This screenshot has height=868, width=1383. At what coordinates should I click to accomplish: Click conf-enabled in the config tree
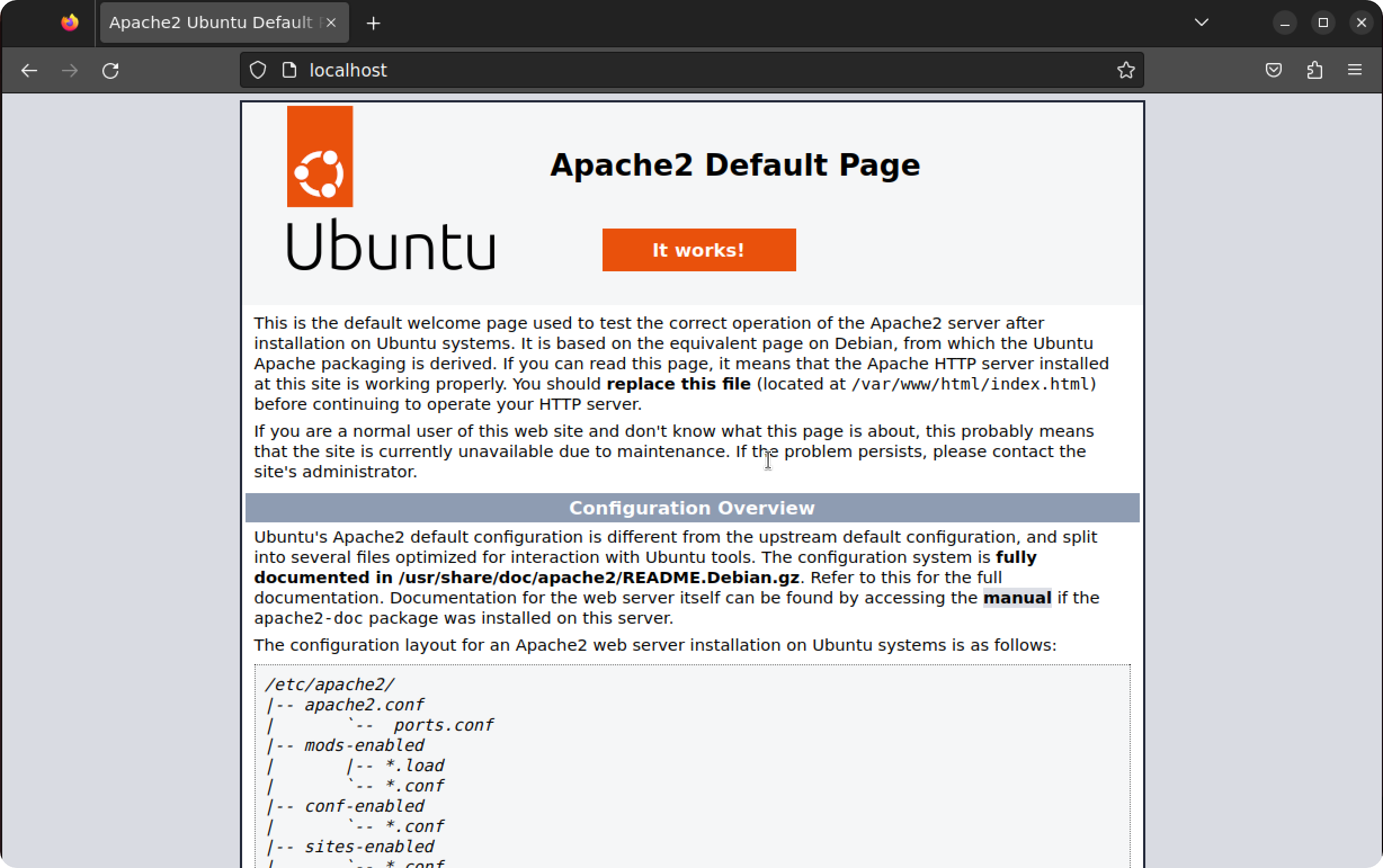[x=364, y=806]
